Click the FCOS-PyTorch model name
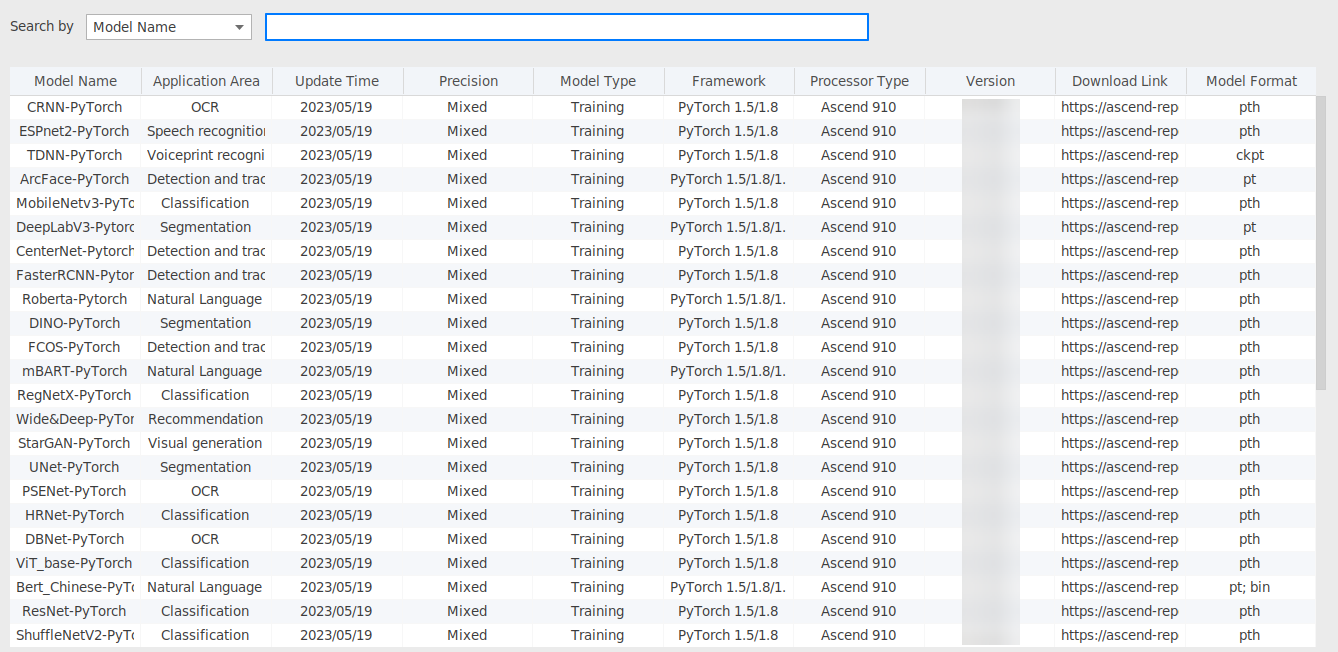The height and width of the screenshot is (652, 1338). tap(75, 347)
